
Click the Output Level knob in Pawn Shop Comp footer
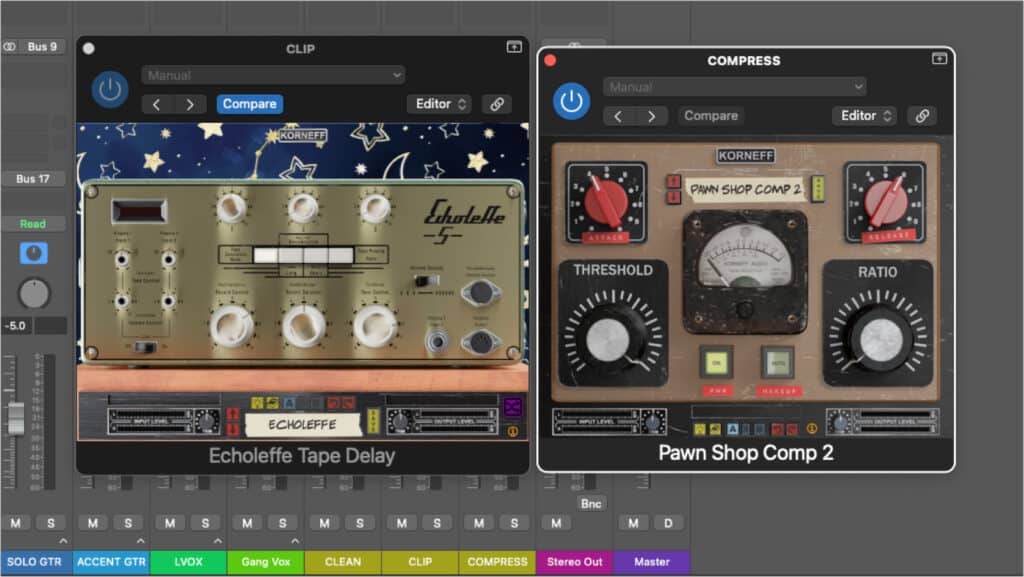(x=840, y=422)
